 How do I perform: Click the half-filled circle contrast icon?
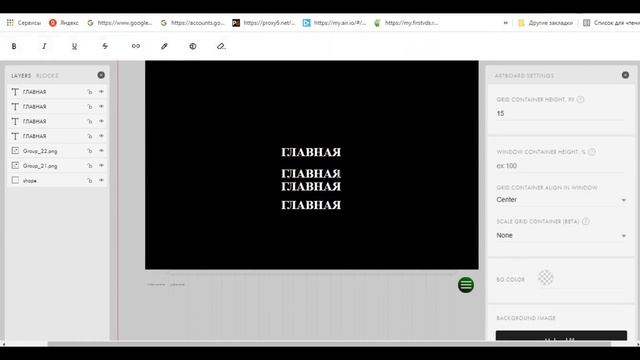pyautogui.click(x=193, y=46)
